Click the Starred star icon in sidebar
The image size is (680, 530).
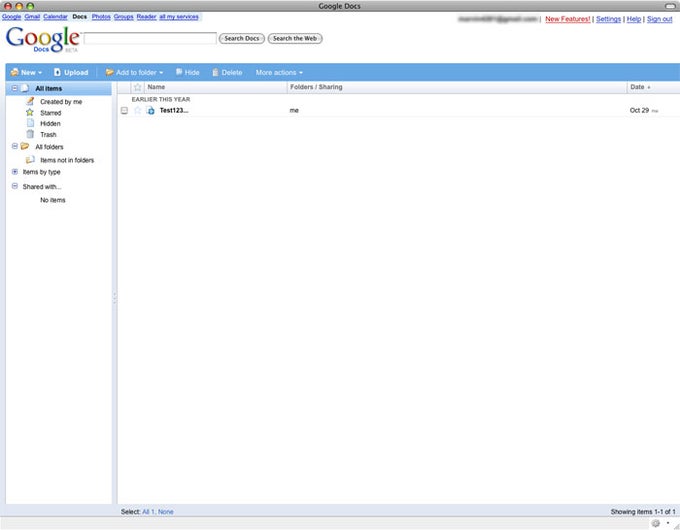(x=29, y=112)
